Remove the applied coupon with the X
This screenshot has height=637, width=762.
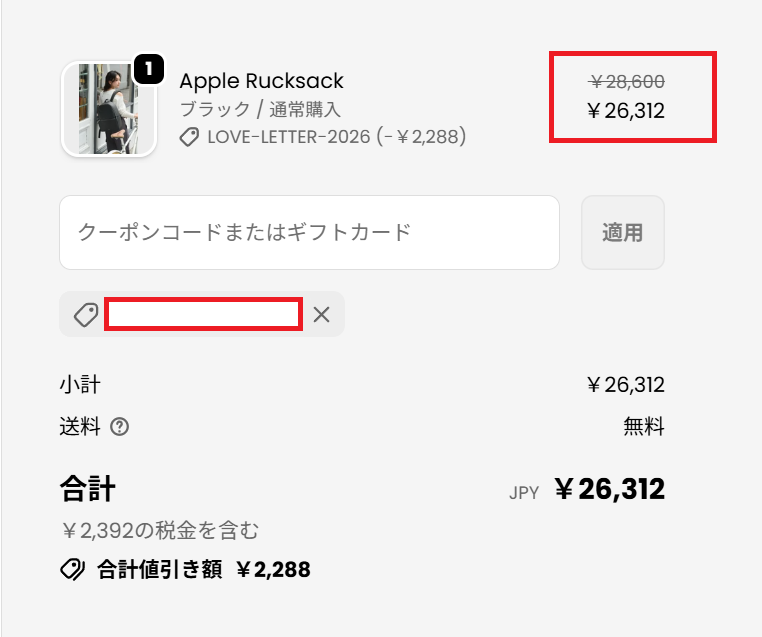[321, 314]
